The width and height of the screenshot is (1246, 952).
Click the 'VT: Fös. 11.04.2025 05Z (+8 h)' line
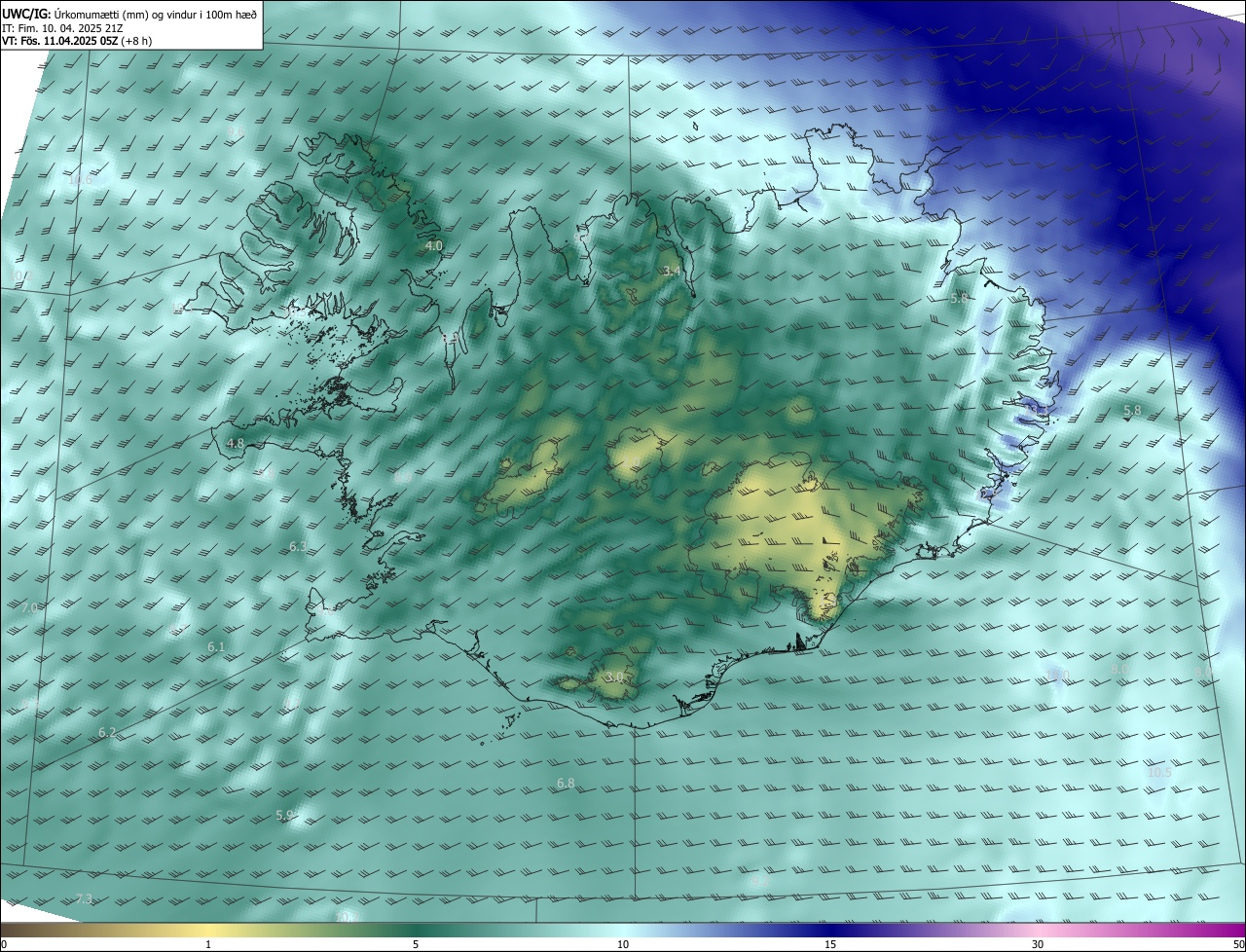[77, 41]
